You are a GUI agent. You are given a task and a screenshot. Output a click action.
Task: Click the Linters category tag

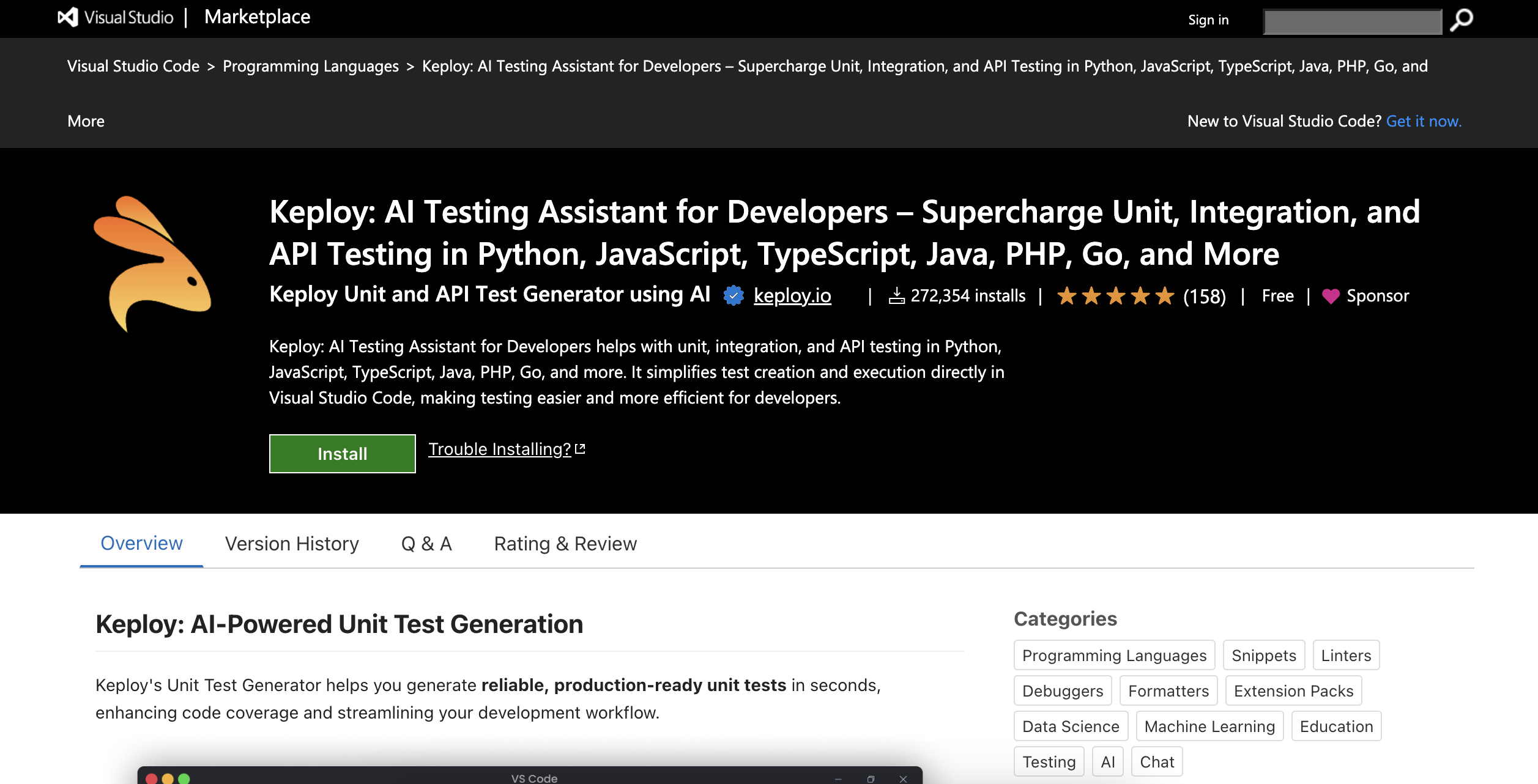click(x=1346, y=656)
